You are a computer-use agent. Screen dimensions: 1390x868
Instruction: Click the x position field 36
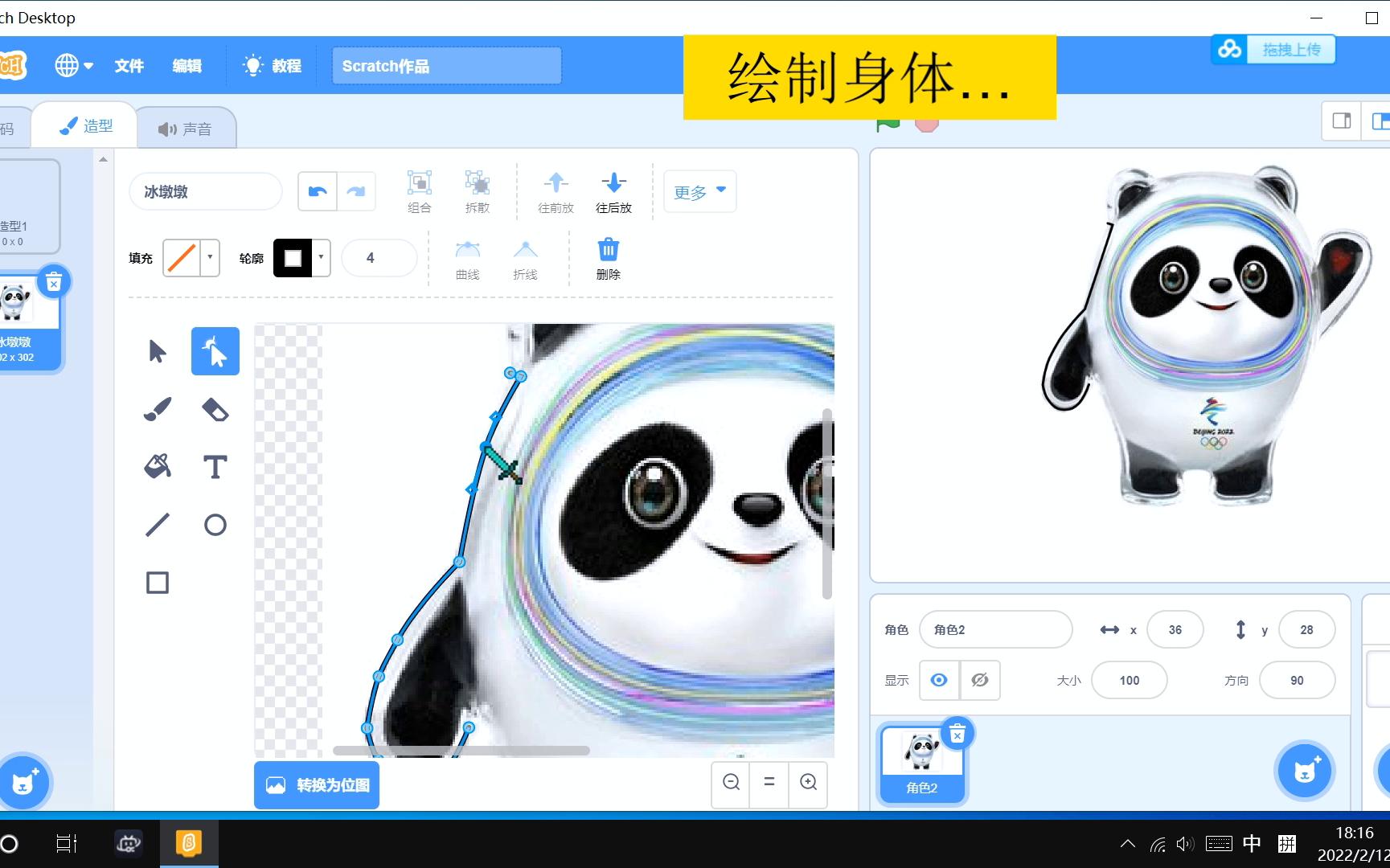pyautogui.click(x=1175, y=629)
